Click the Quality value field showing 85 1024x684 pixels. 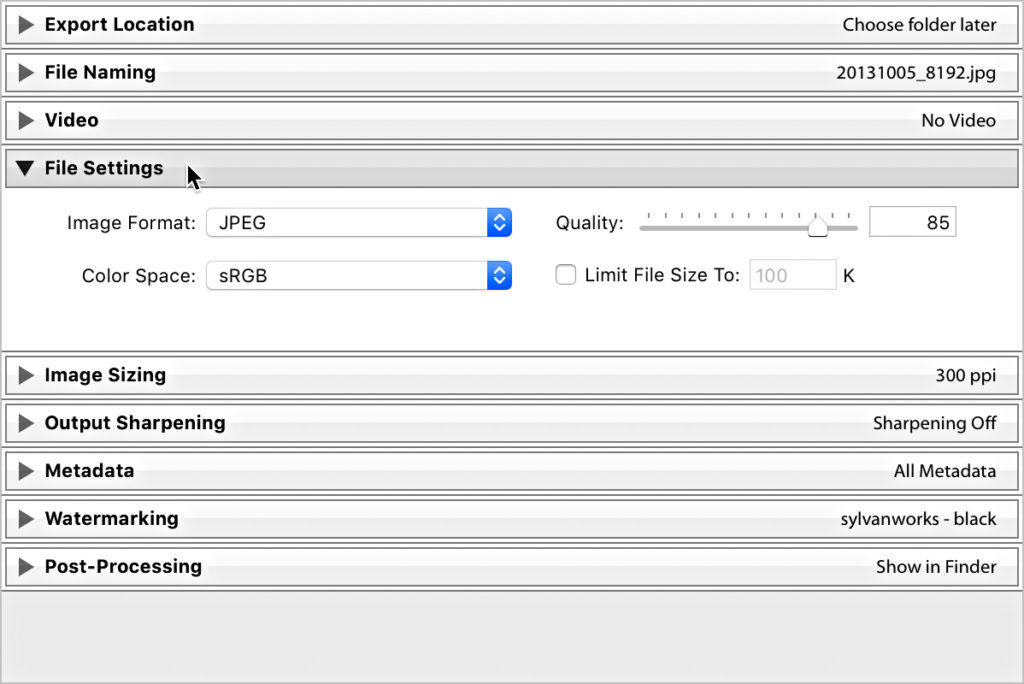pyautogui.click(x=912, y=222)
